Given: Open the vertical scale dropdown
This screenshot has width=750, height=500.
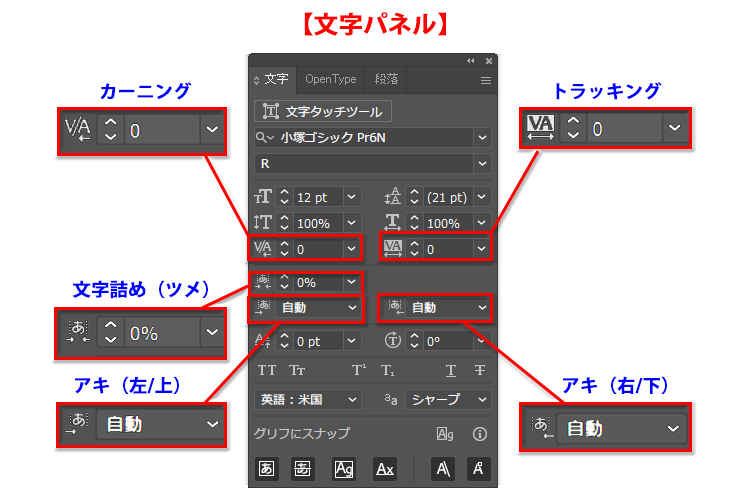Looking at the screenshot, I should click(352, 223).
